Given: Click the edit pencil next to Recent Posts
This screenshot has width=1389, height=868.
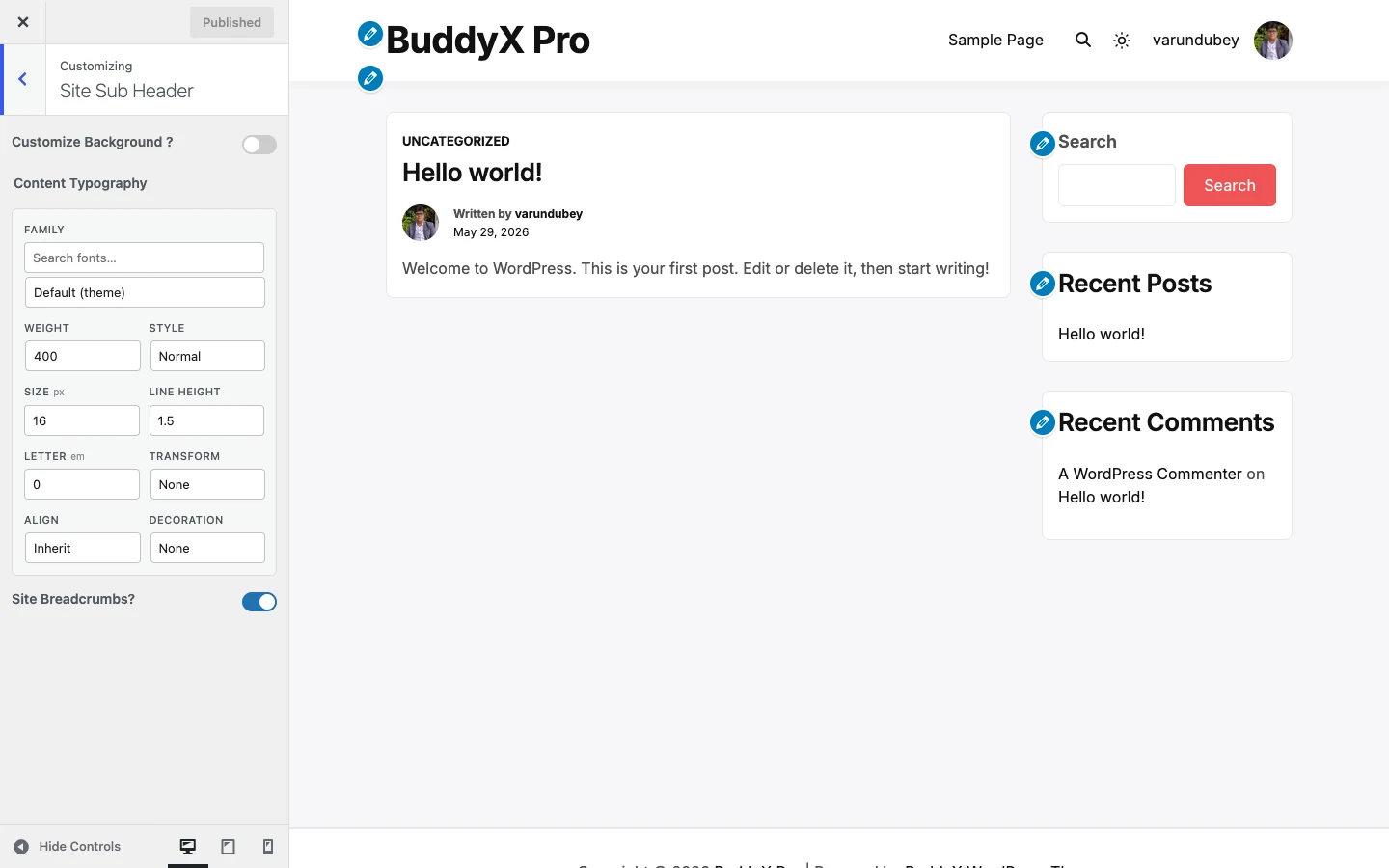Looking at the screenshot, I should pos(1043,284).
